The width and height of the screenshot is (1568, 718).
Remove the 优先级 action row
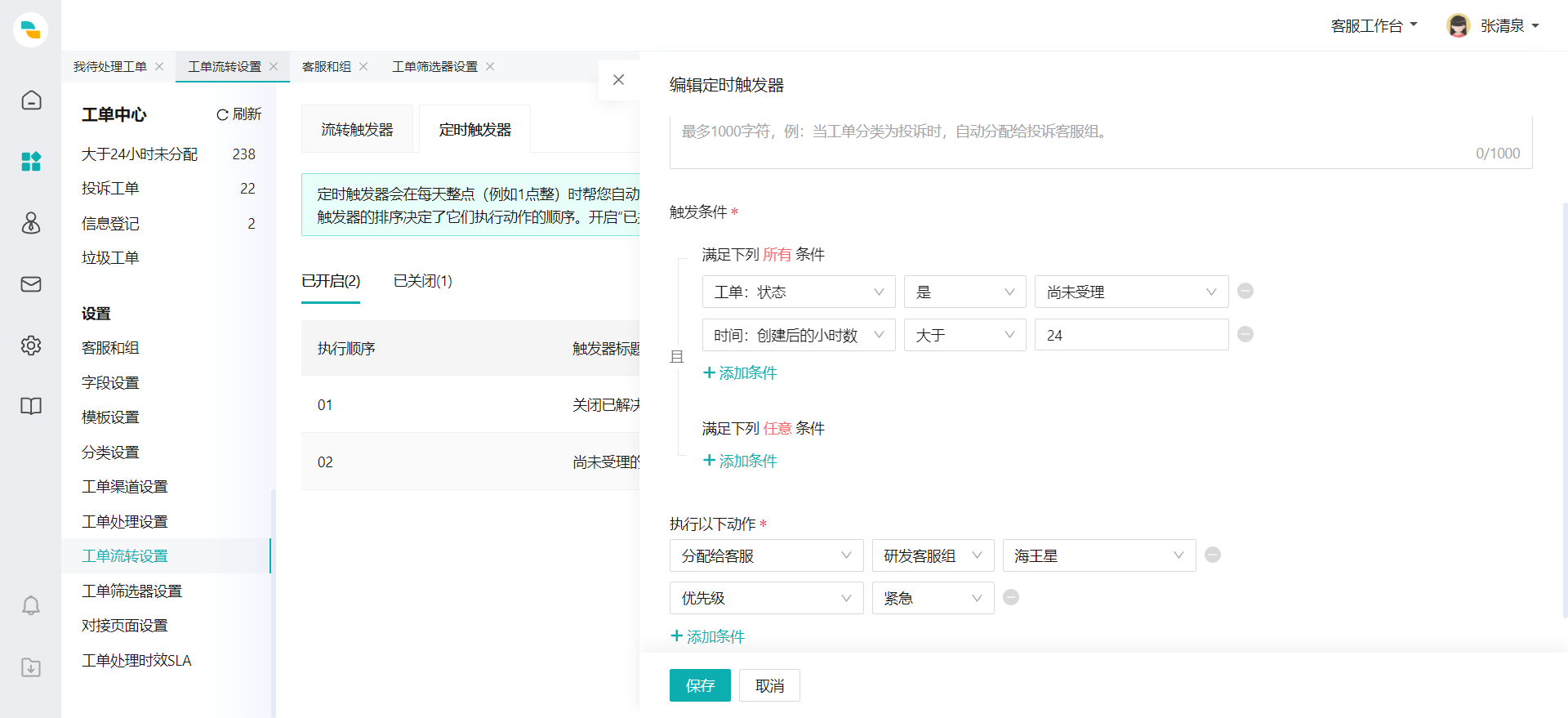pyautogui.click(x=1011, y=597)
